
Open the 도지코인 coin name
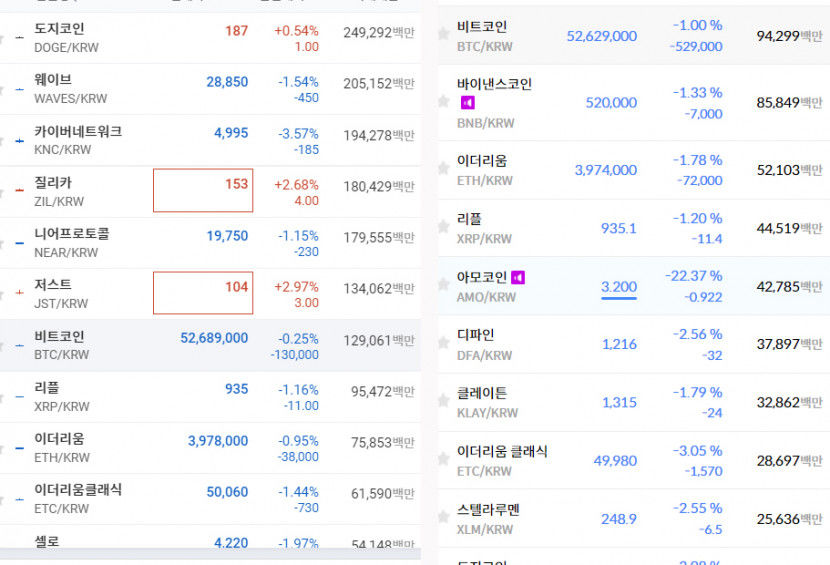[59, 29]
